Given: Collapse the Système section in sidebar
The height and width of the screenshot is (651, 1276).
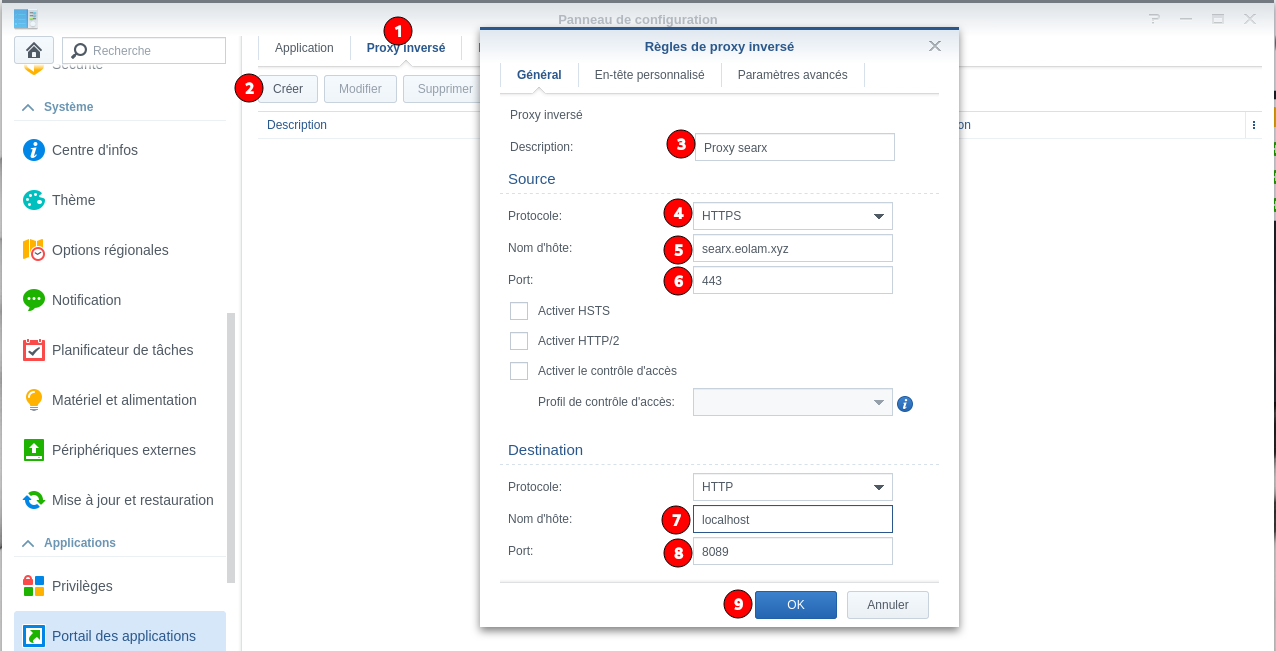Looking at the screenshot, I should 28,107.
